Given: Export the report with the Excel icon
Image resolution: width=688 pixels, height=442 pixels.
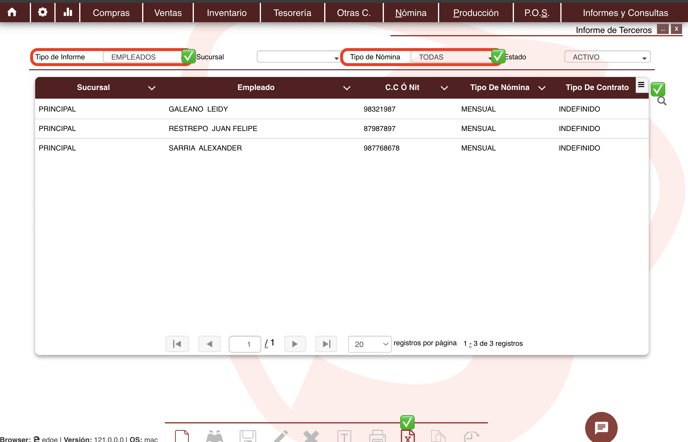Looking at the screenshot, I should point(408,436).
